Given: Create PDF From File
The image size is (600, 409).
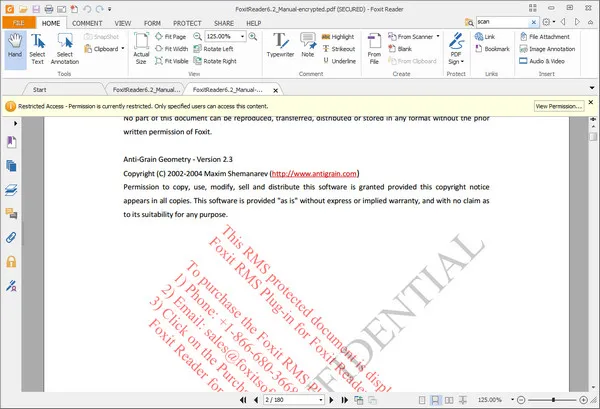Looking at the screenshot, I should 374,49.
